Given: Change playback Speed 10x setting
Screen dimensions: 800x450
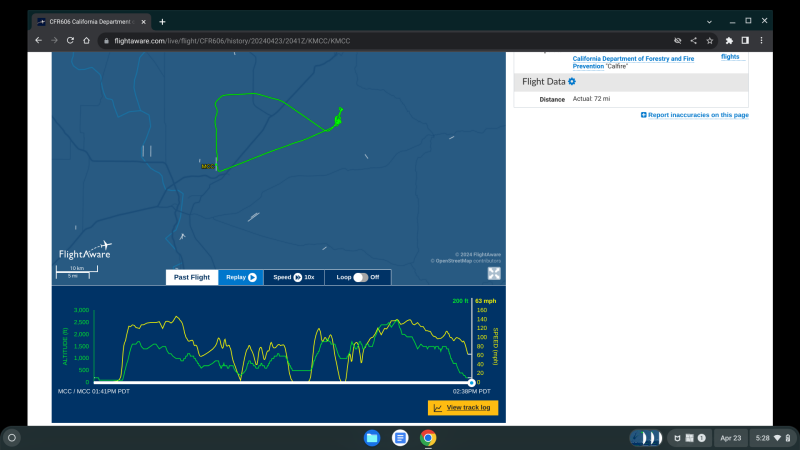Looking at the screenshot, I should [x=294, y=277].
